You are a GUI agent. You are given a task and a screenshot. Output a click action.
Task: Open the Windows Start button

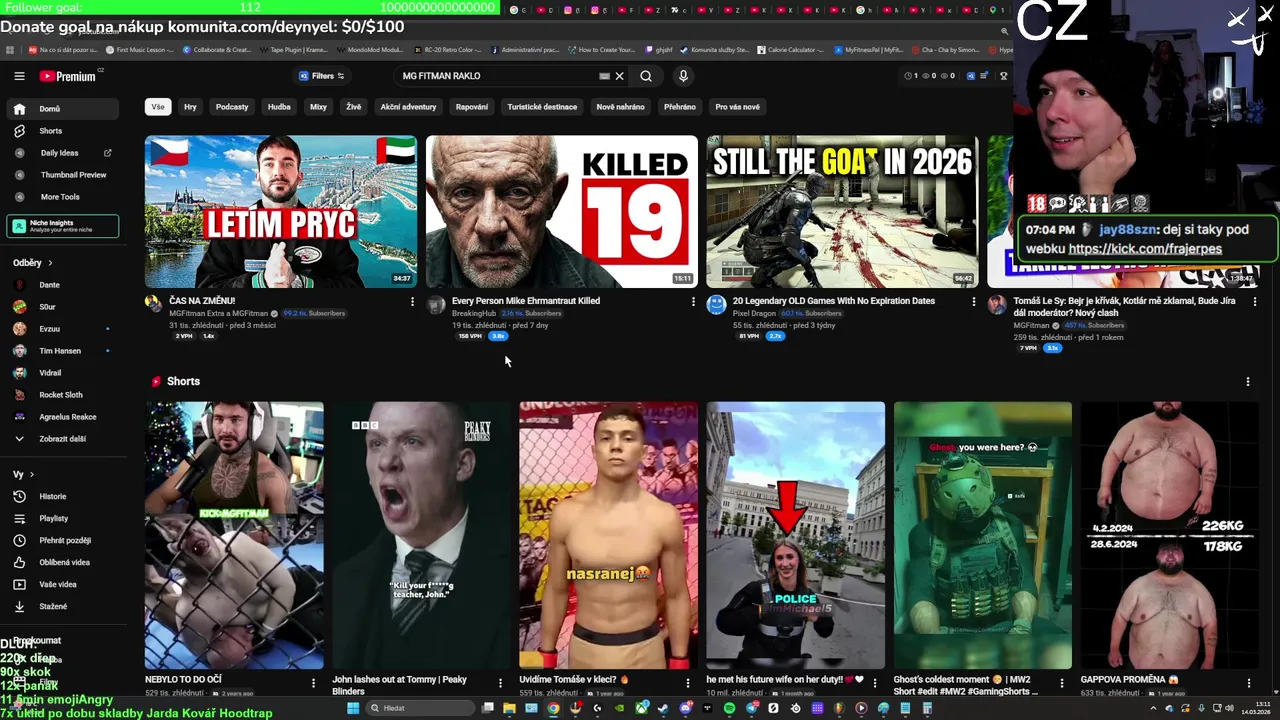[353, 708]
